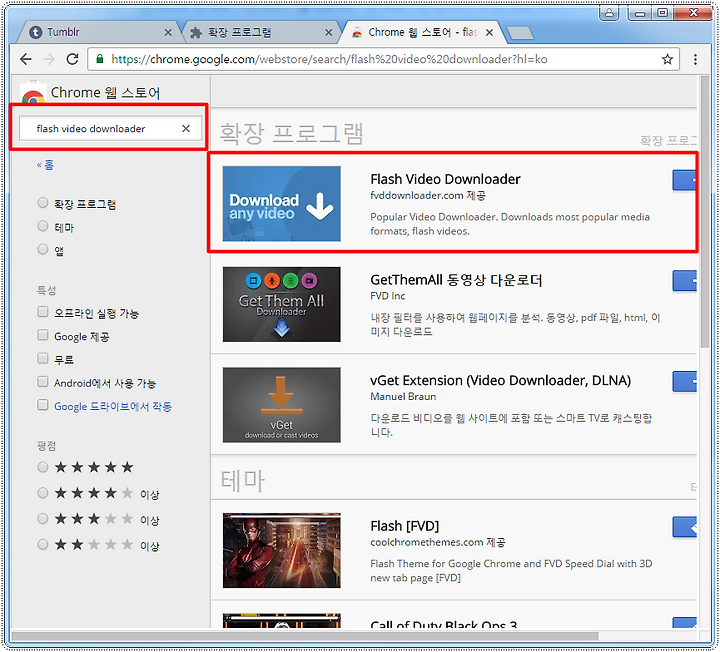Bookmark this page with the star icon
The image size is (720, 652).
pyautogui.click(x=667, y=59)
